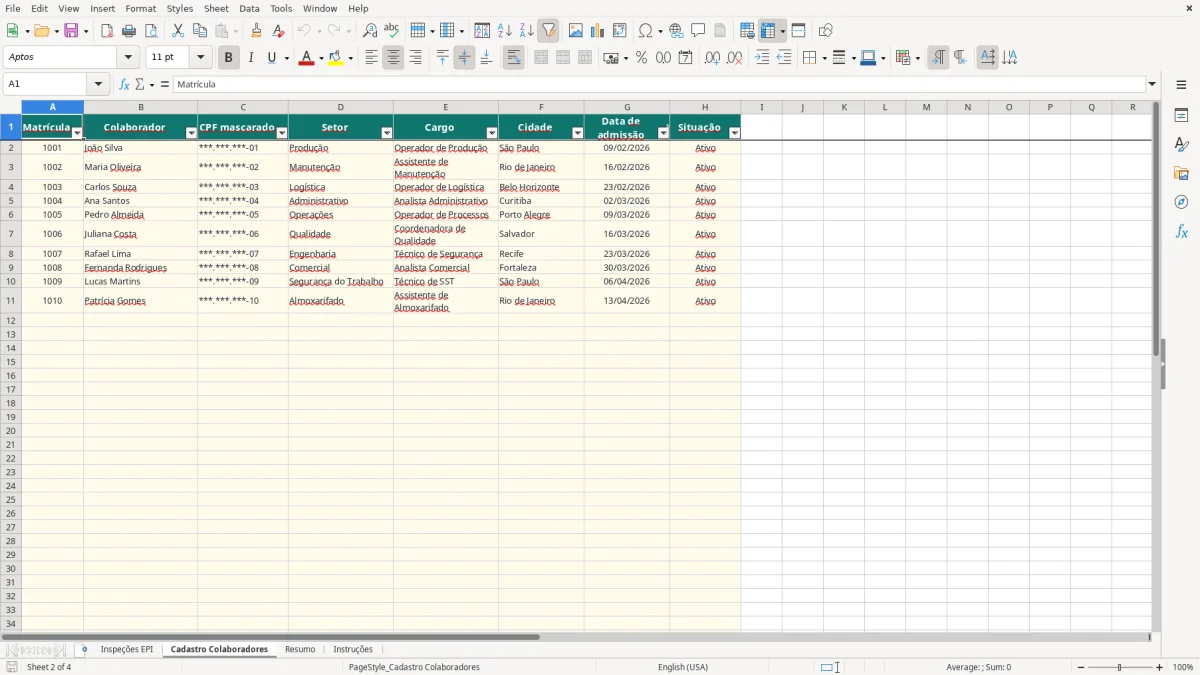The image size is (1200, 675).
Task: Click the Increase Indent icon
Action: coord(763,58)
